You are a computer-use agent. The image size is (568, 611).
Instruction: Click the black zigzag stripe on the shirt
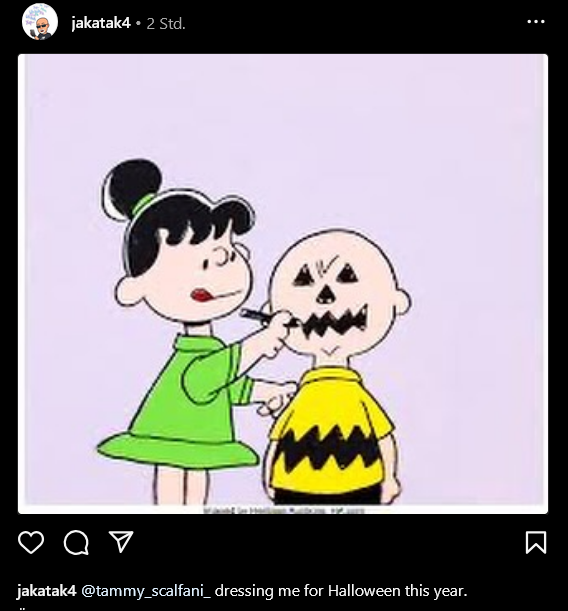[x=330, y=448]
